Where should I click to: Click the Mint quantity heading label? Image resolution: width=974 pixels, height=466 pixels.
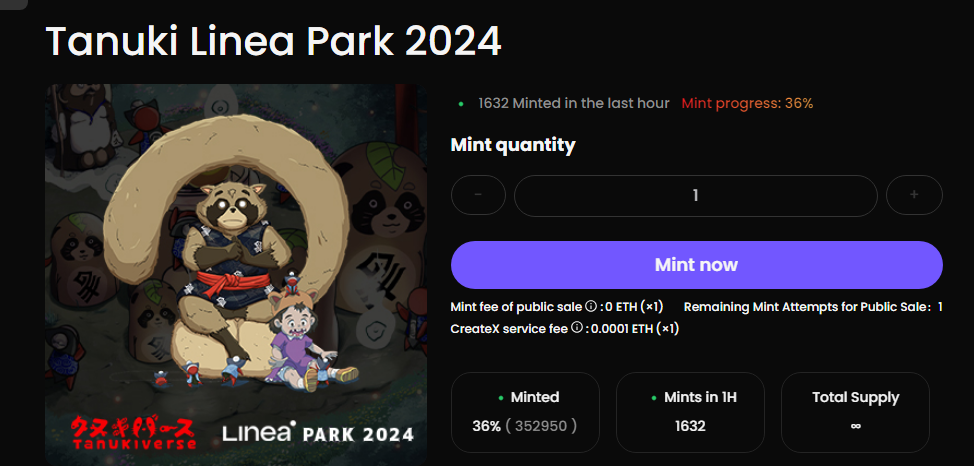pyautogui.click(x=513, y=145)
